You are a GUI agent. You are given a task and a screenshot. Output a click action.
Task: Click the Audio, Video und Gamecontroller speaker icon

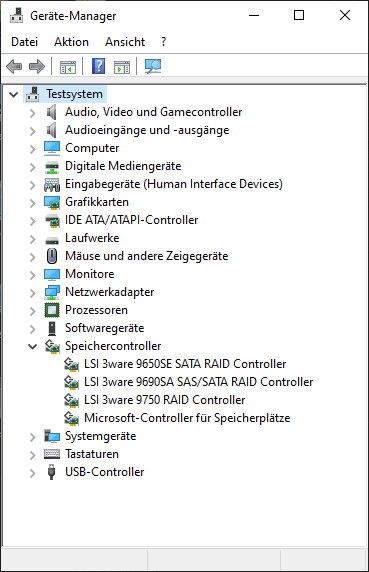pos(51,112)
